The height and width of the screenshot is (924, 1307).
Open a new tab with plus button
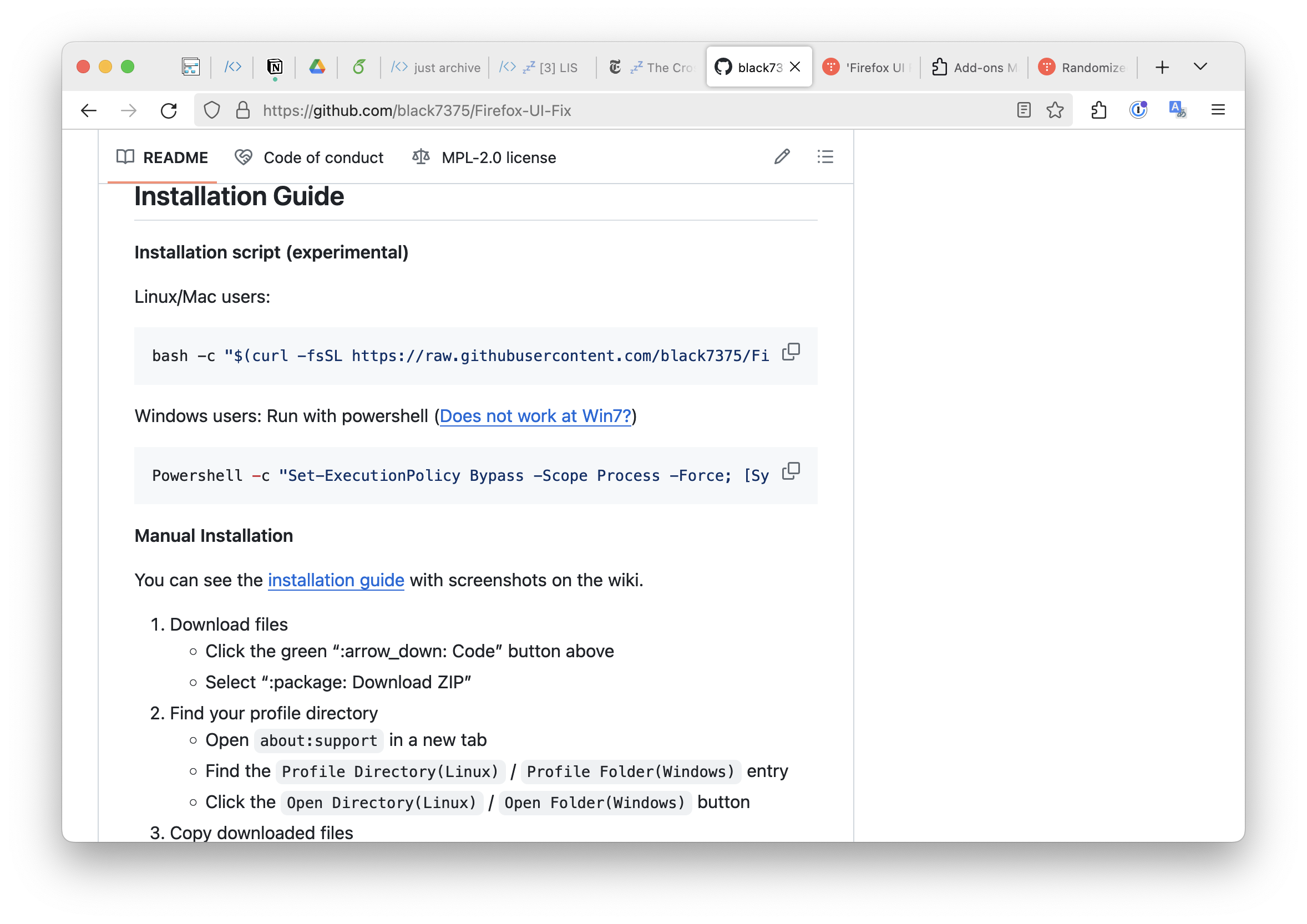pyautogui.click(x=1162, y=67)
